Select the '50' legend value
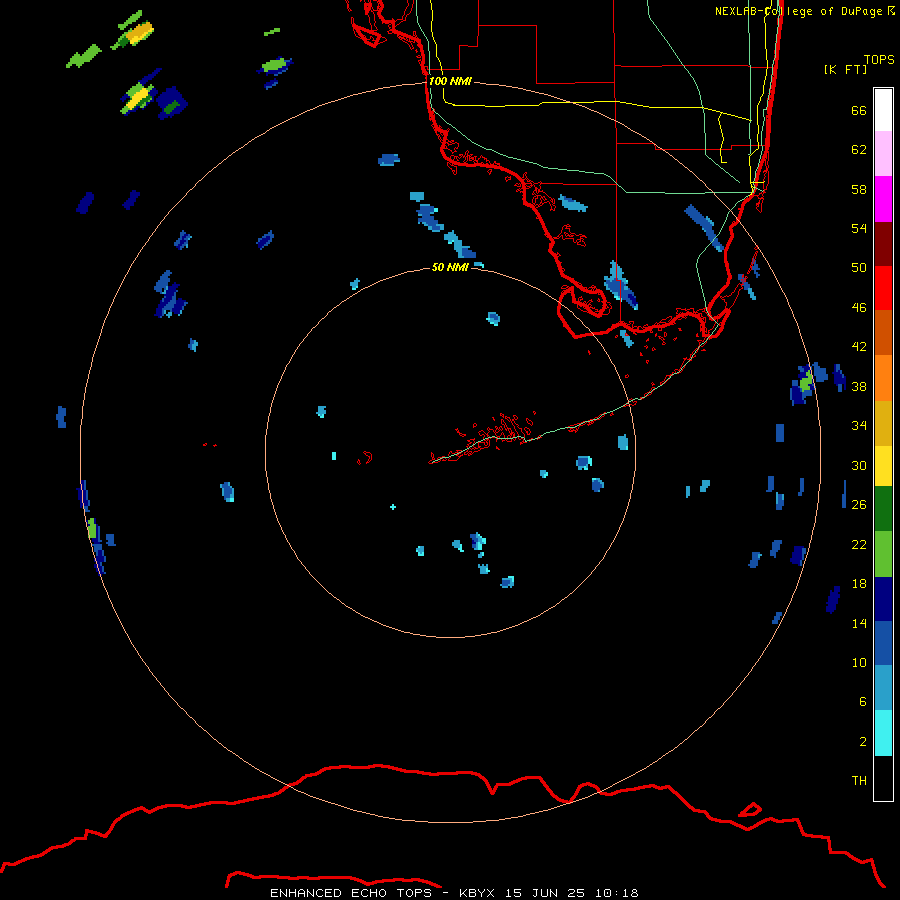 click(x=859, y=268)
